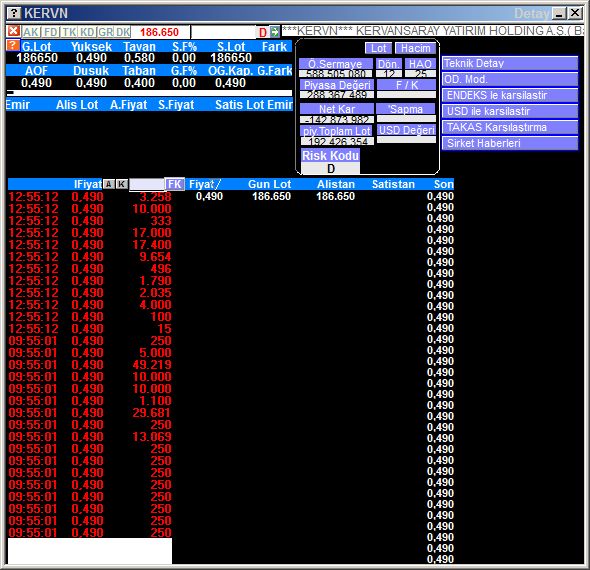Select the FD toolbar button
The image size is (590, 570).
(x=50, y=32)
